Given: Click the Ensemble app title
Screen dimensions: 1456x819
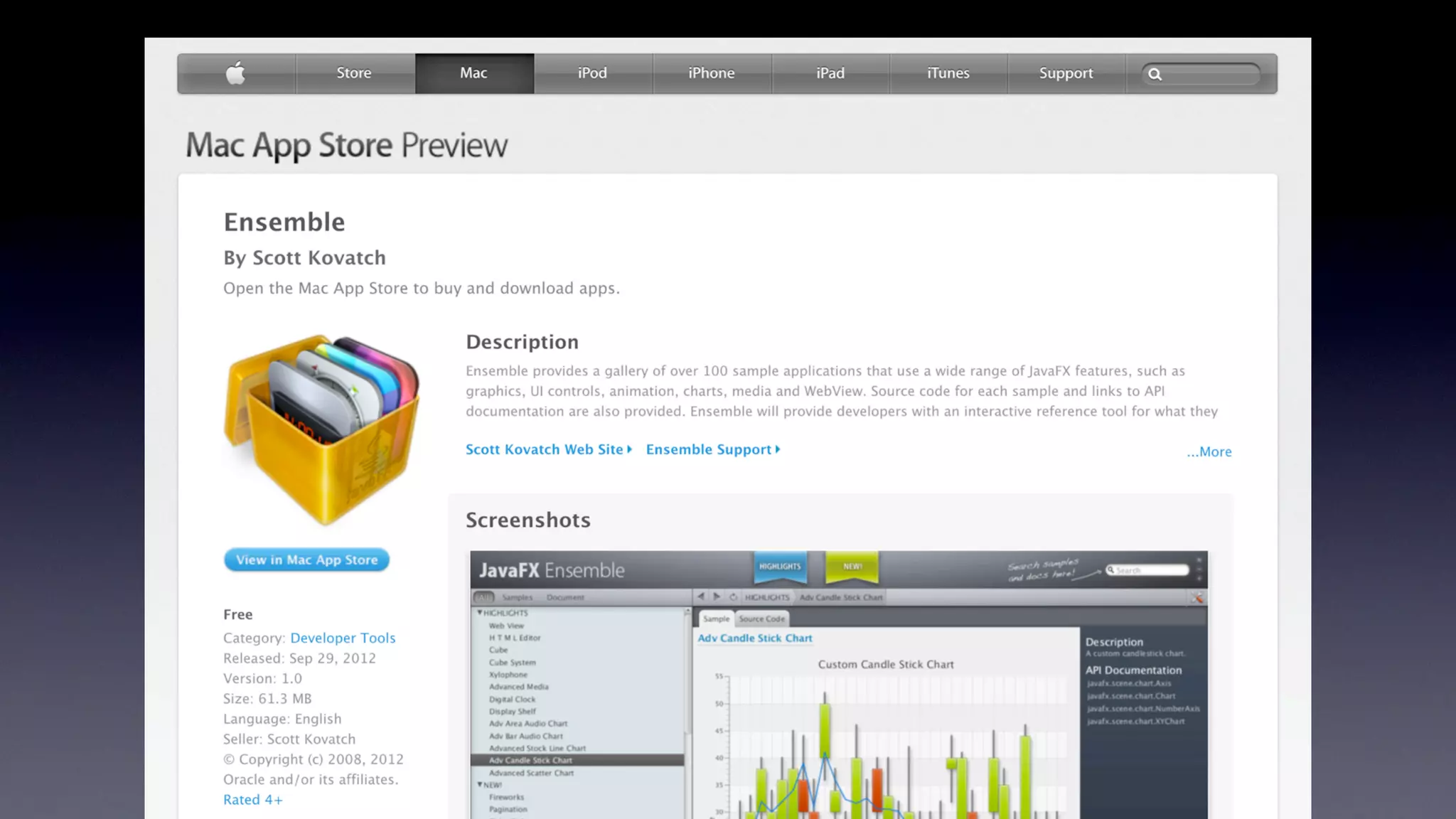Looking at the screenshot, I should coord(284,222).
